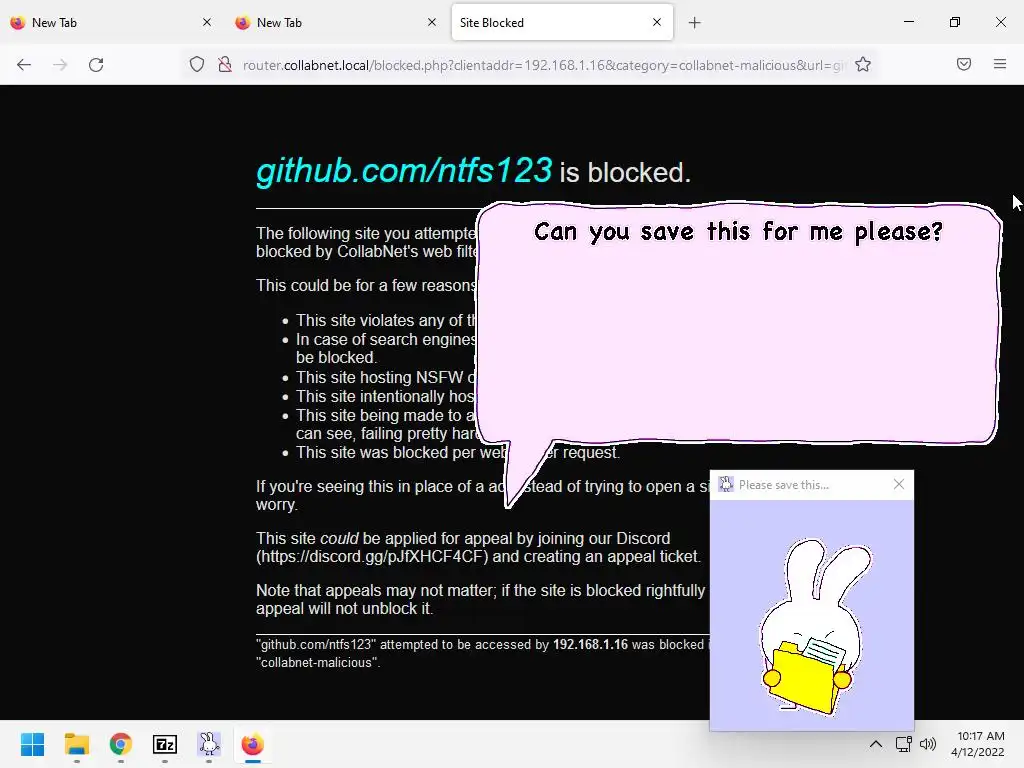Close the Site Blocked tab
This screenshot has width=1024, height=768.
click(657, 22)
